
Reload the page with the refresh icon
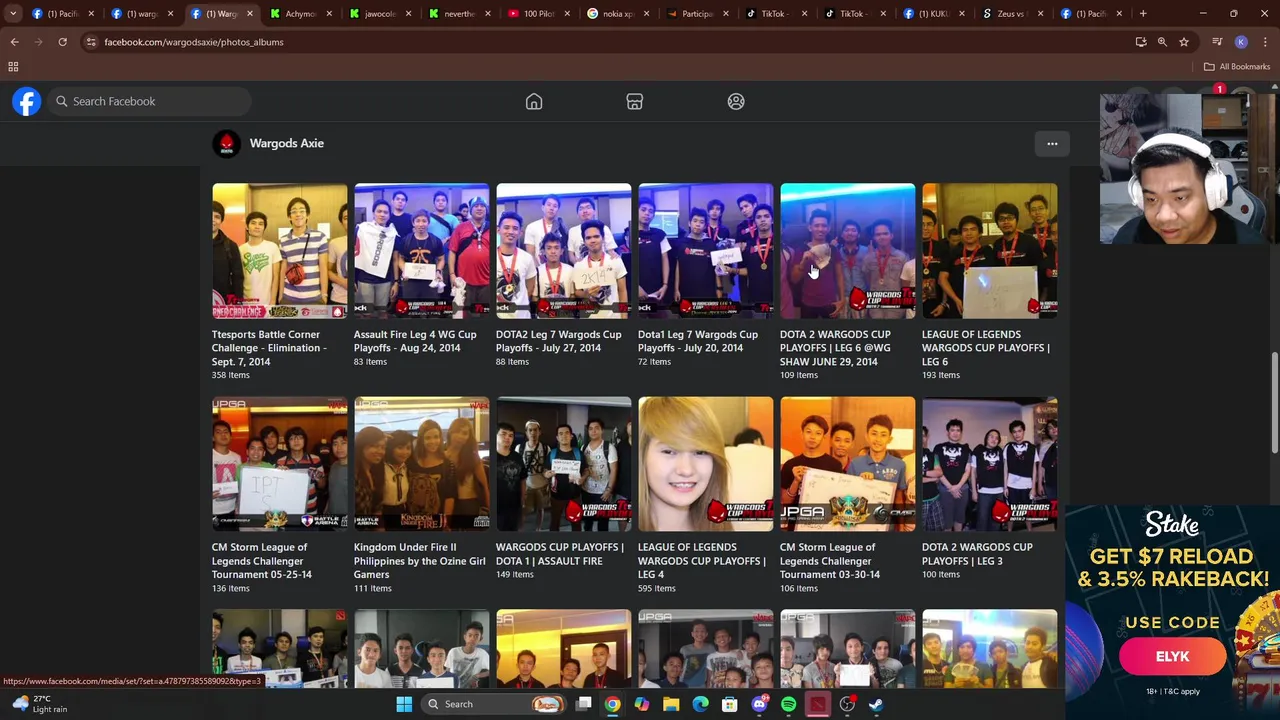coord(62,42)
